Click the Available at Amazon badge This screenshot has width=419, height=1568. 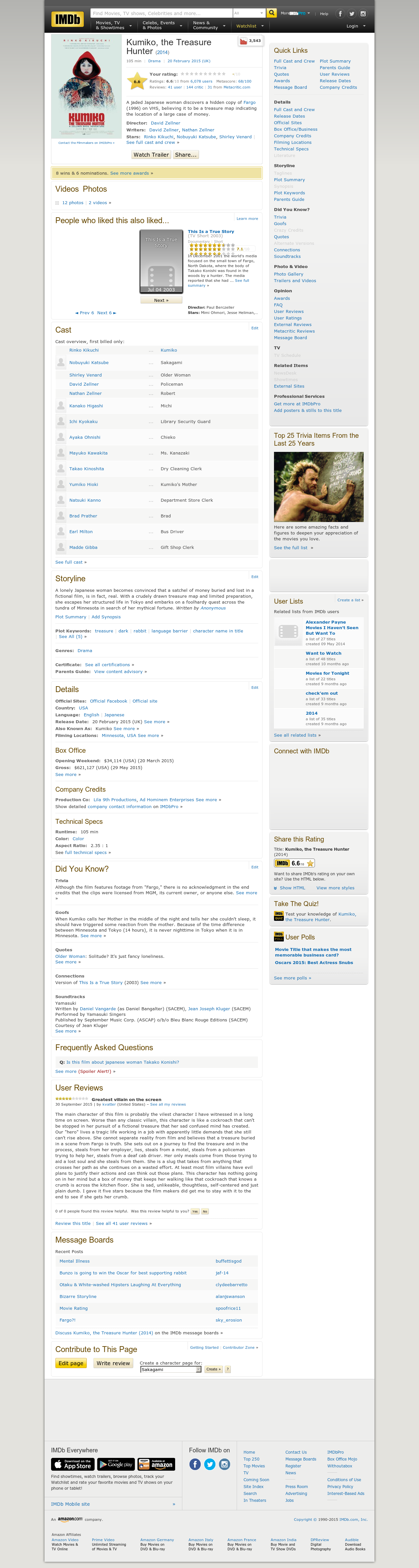point(156,1464)
